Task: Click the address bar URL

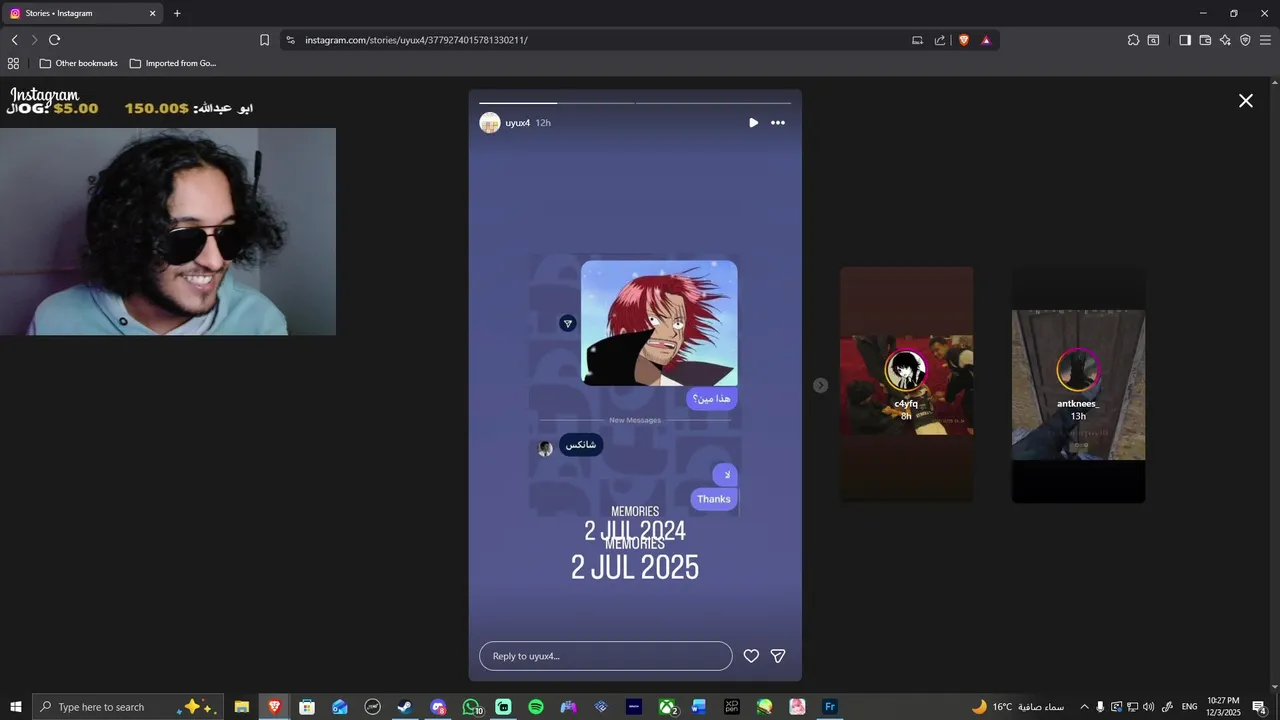Action: [416, 40]
